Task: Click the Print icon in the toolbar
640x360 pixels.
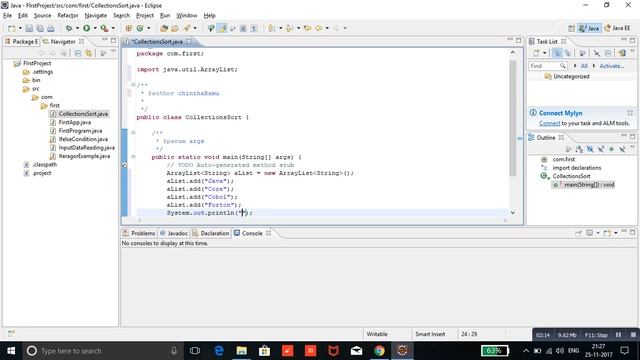Action: 51,28
